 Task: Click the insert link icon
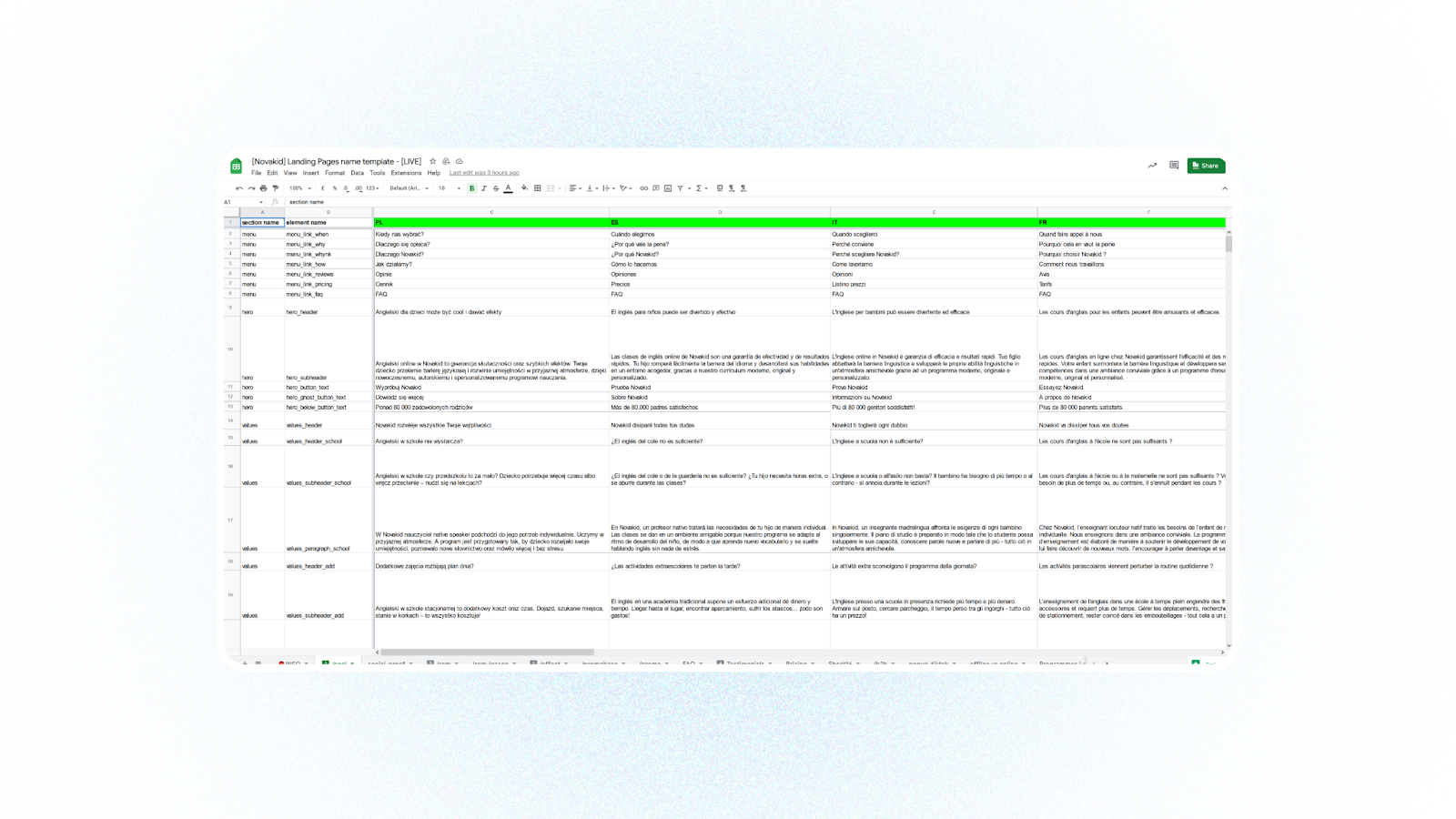[x=643, y=188]
